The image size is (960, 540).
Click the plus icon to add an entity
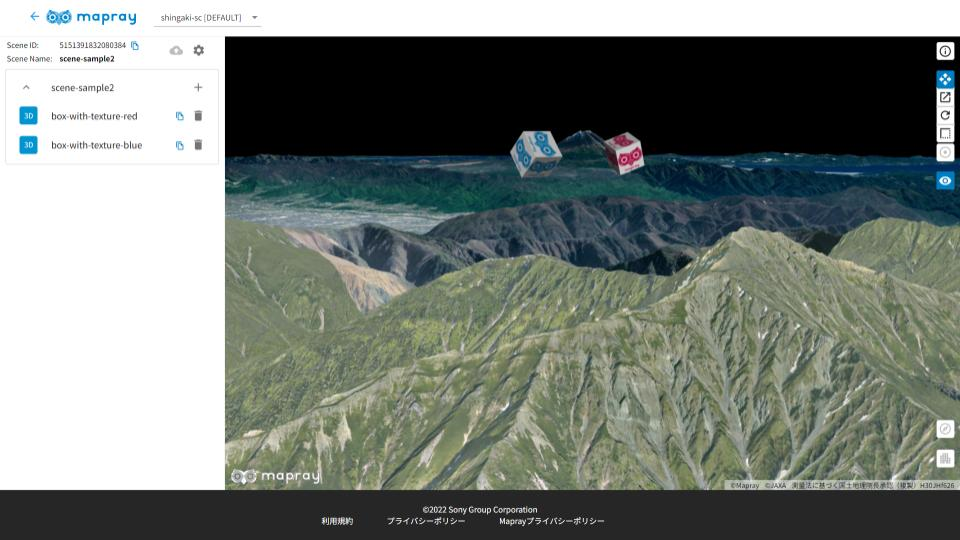coord(198,88)
